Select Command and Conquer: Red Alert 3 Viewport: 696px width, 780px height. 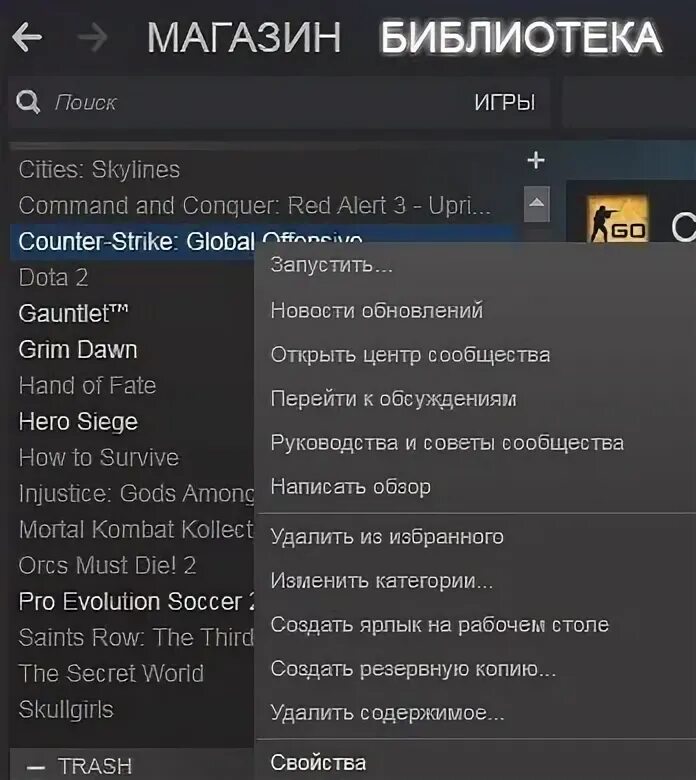click(x=255, y=205)
